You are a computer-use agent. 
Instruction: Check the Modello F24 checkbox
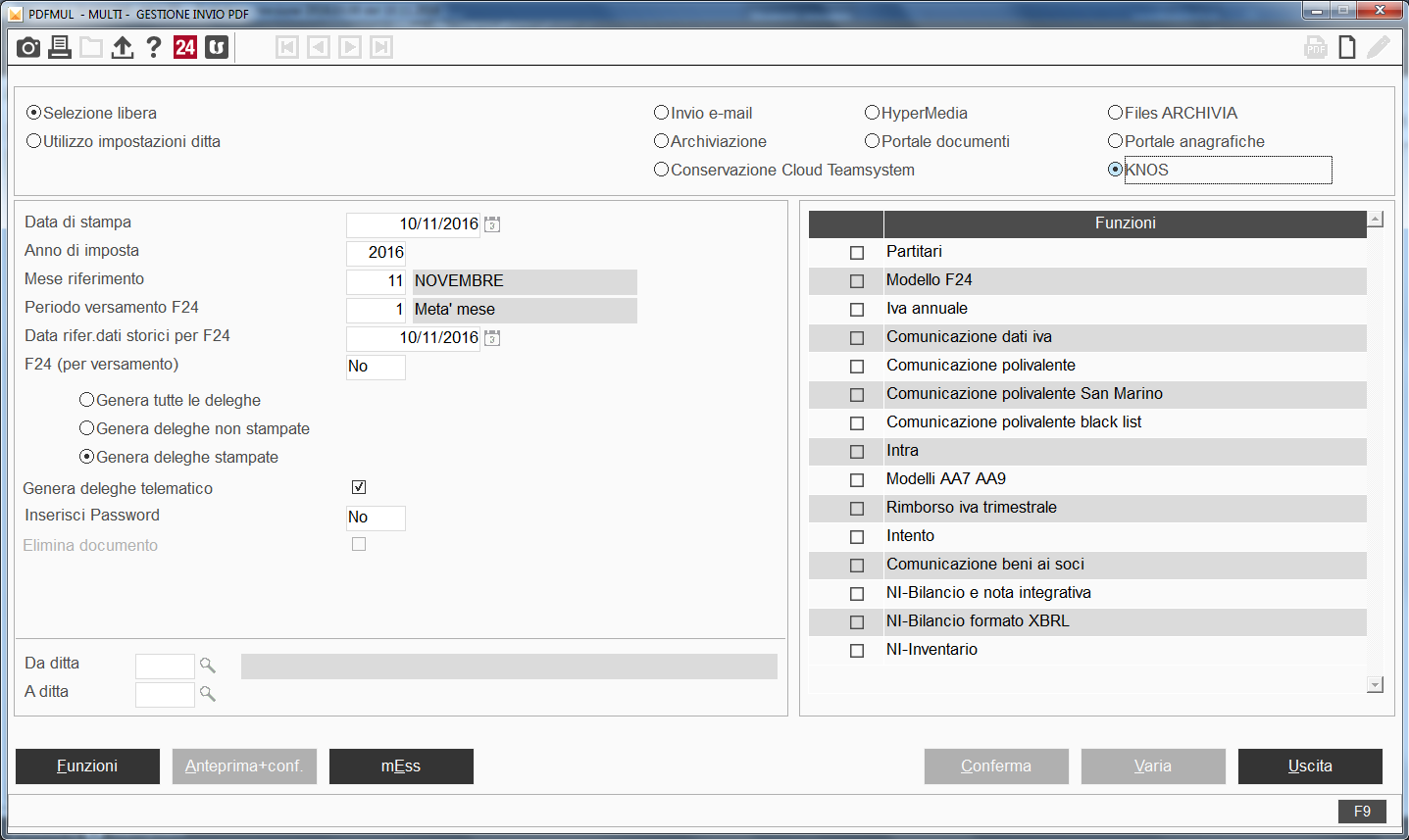point(857,281)
